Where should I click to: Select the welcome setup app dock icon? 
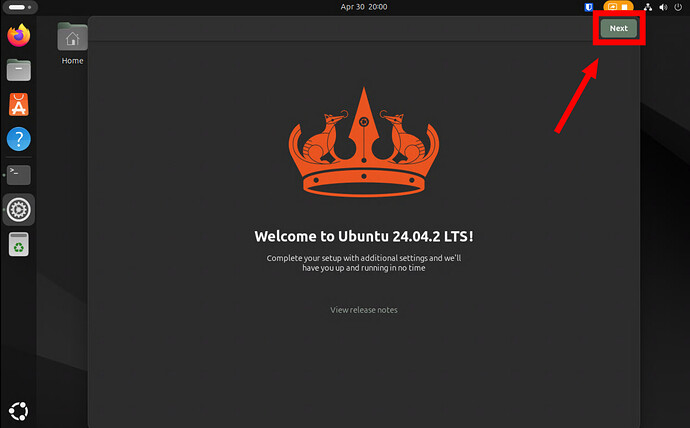click(x=18, y=210)
